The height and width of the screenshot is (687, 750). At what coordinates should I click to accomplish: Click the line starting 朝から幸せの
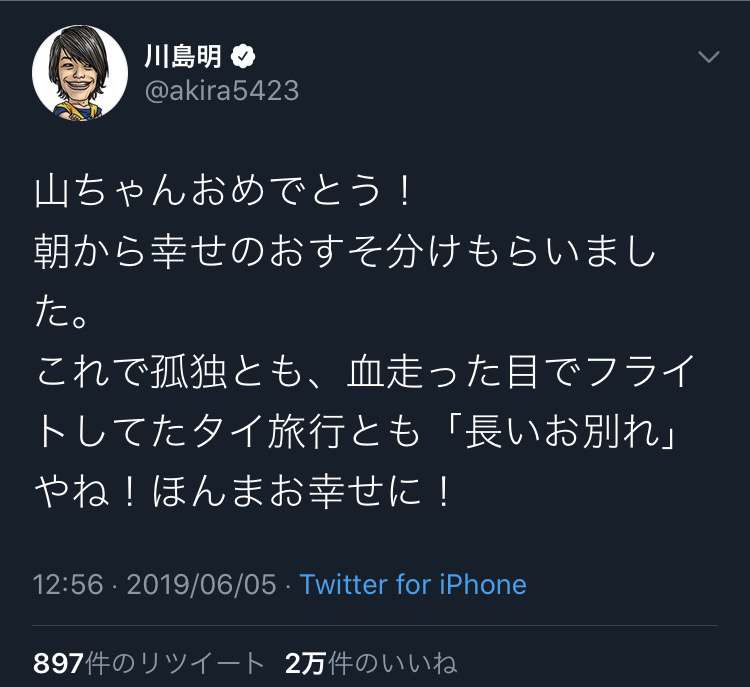345,252
